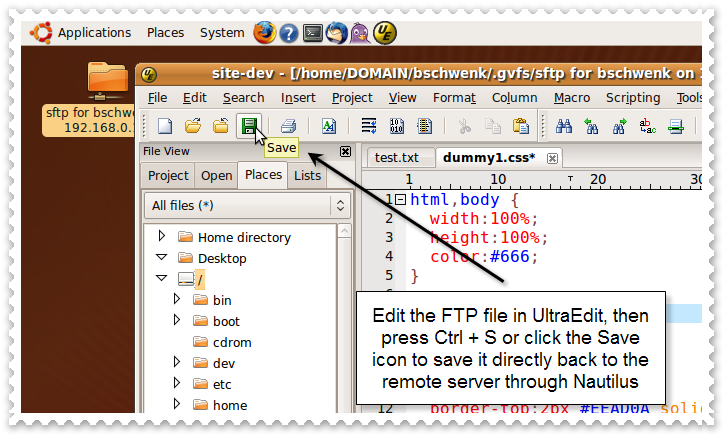Toggle column mode toolbar icon
This screenshot has width=723, height=434.
pyautogui.click(x=424, y=125)
